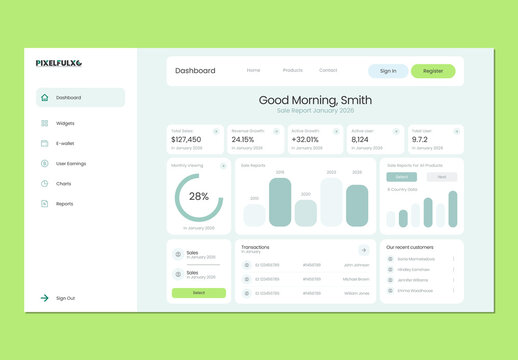
Task: Click the Dashboard title in top bar
Action: pos(195,71)
